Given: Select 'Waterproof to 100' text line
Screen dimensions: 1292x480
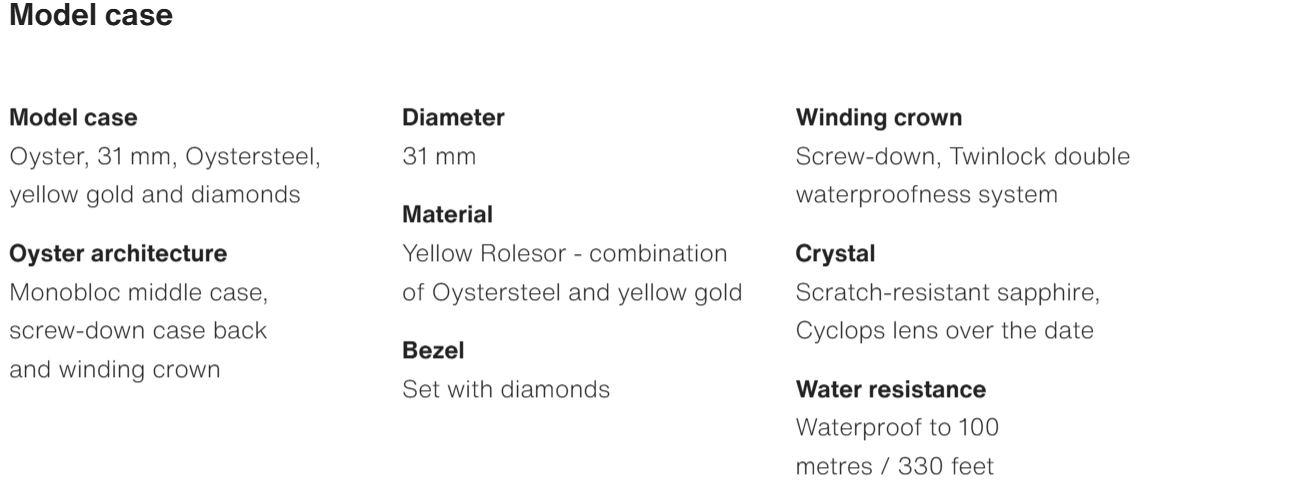Looking at the screenshot, I should tap(897, 428).
